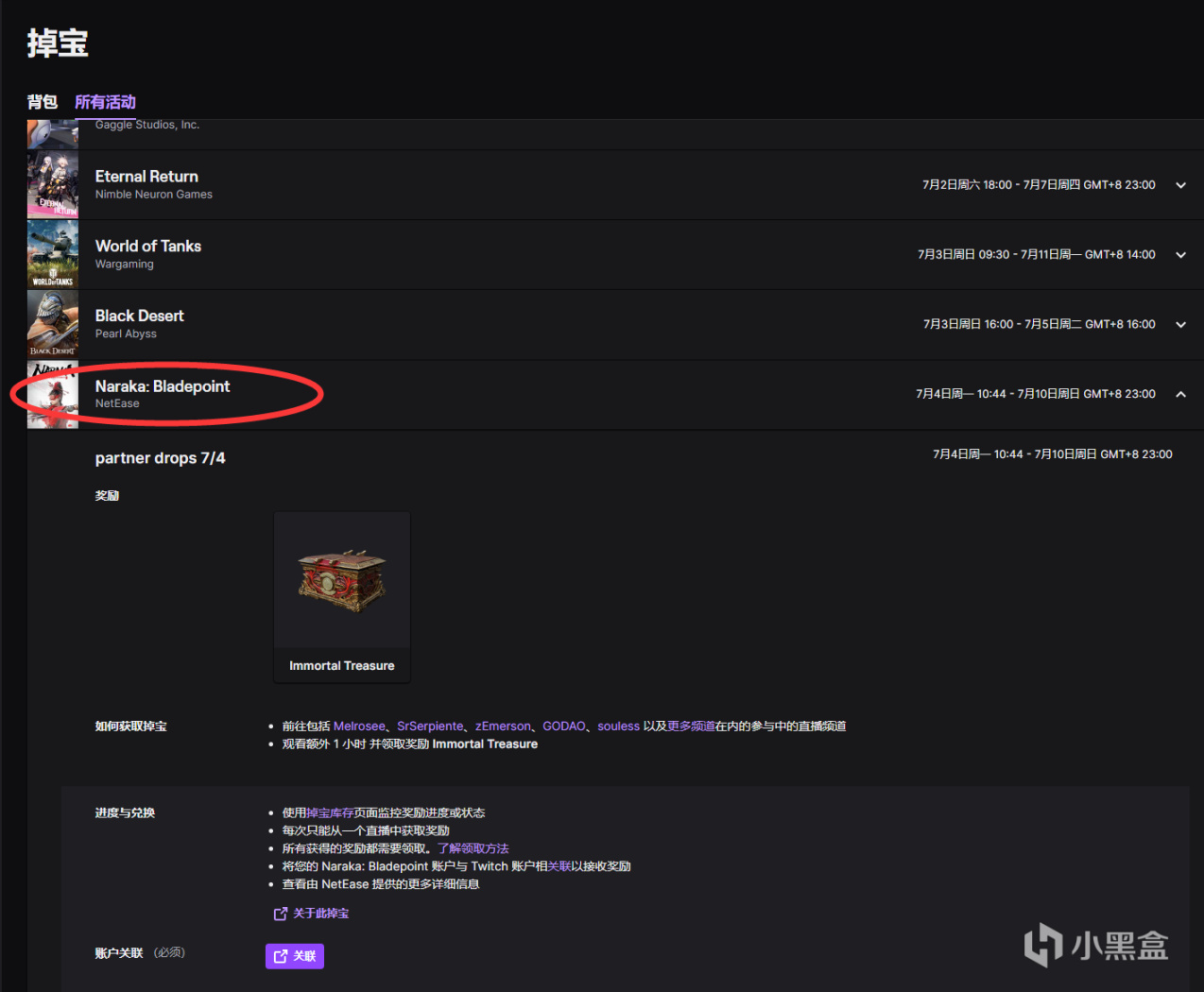Screen dimensions: 1204x992
Task: Click the Immortal Treasure label text
Action: pyautogui.click(x=342, y=666)
